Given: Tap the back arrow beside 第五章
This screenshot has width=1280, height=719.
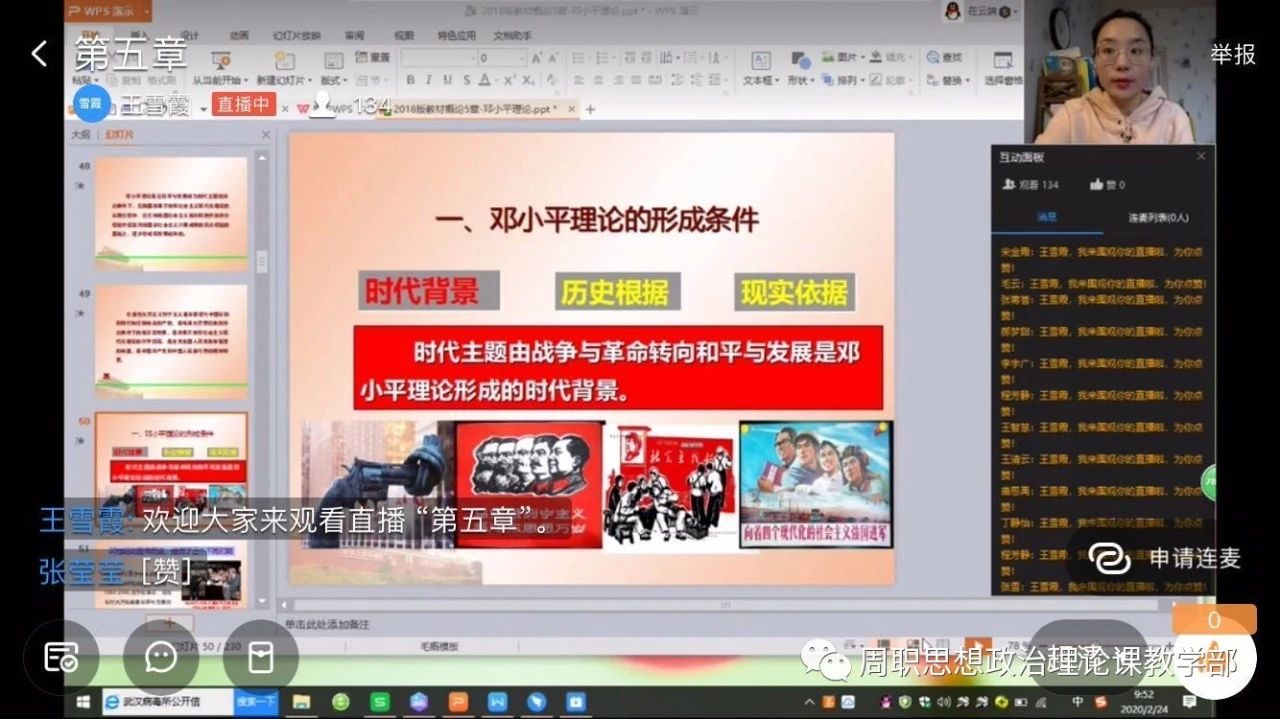Looking at the screenshot, I should click(39, 54).
